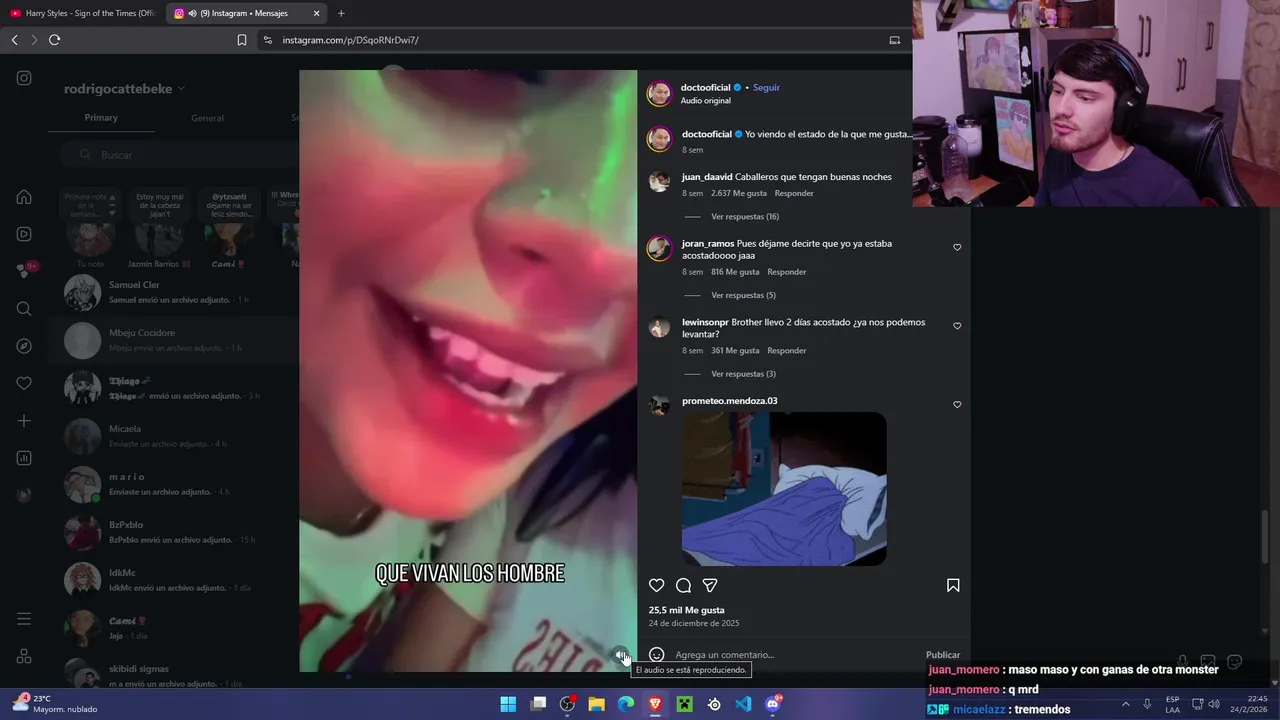This screenshot has height=720, width=1280.
Task: Reply to lewinsonpr comment
Action: pyautogui.click(x=786, y=351)
